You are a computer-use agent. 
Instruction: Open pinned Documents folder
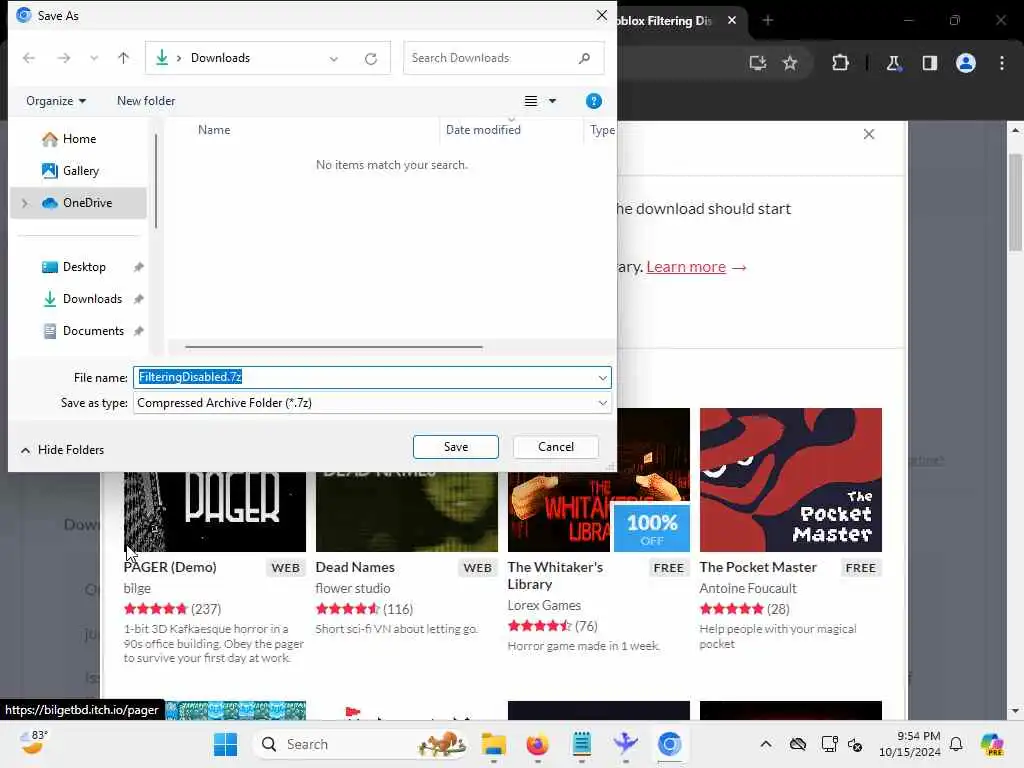coord(93,331)
